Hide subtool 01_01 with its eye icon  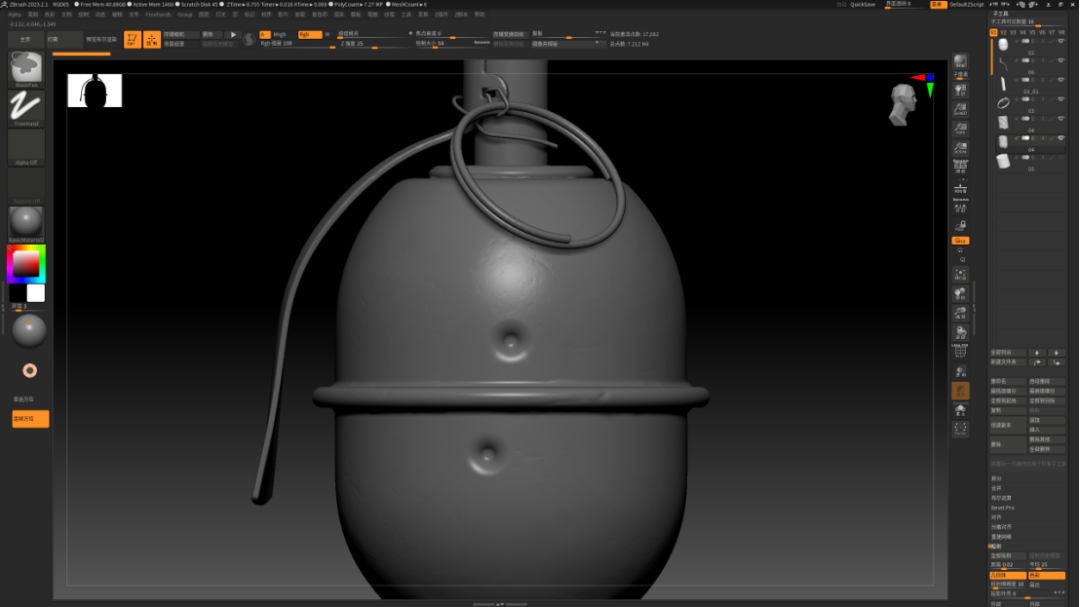(1061, 80)
